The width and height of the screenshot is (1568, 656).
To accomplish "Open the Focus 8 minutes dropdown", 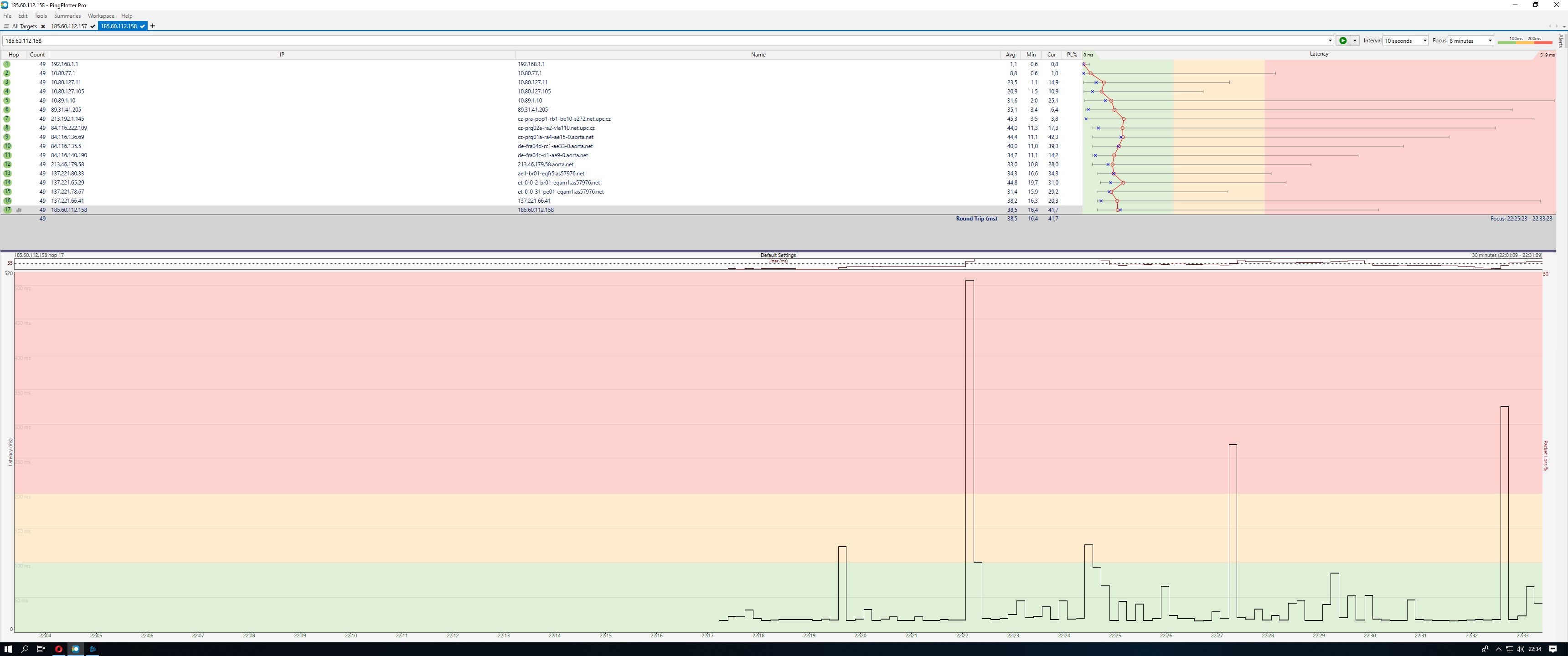I will click(1470, 41).
